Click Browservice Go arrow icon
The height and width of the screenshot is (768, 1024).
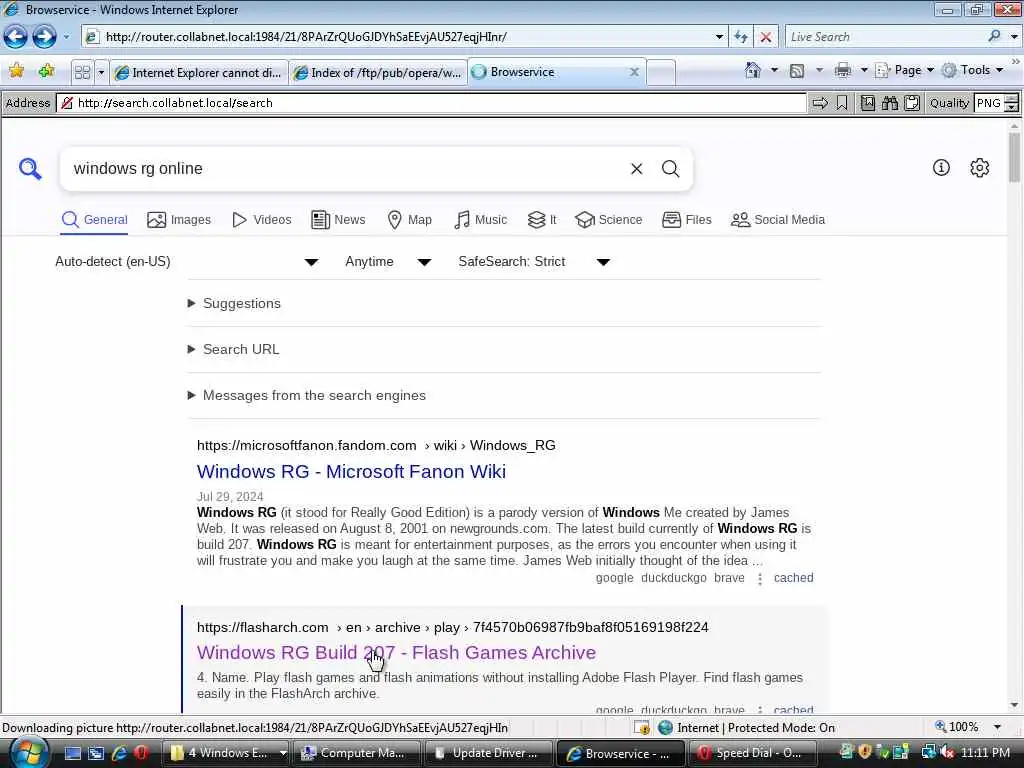(x=820, y=103)
